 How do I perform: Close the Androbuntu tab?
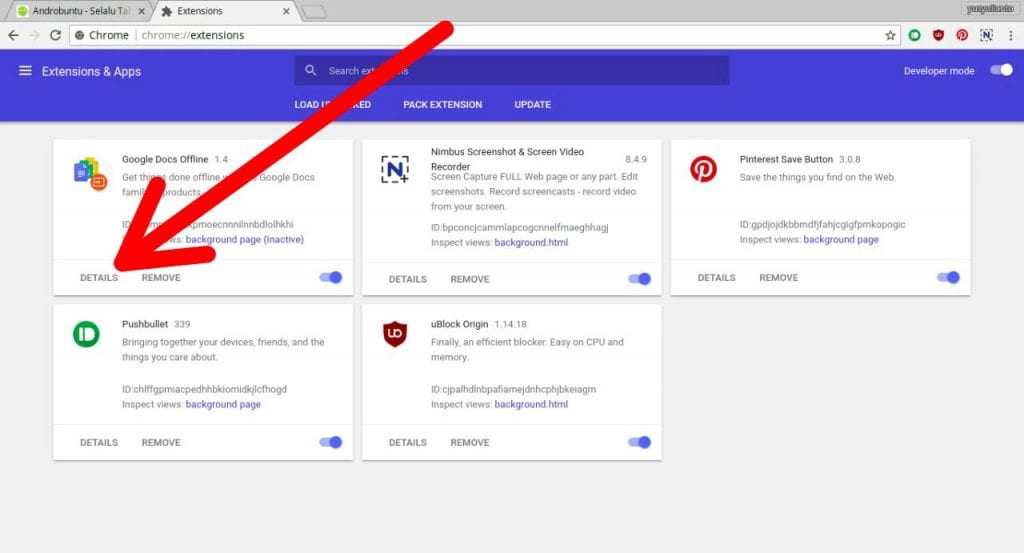[x=141, y=11]
